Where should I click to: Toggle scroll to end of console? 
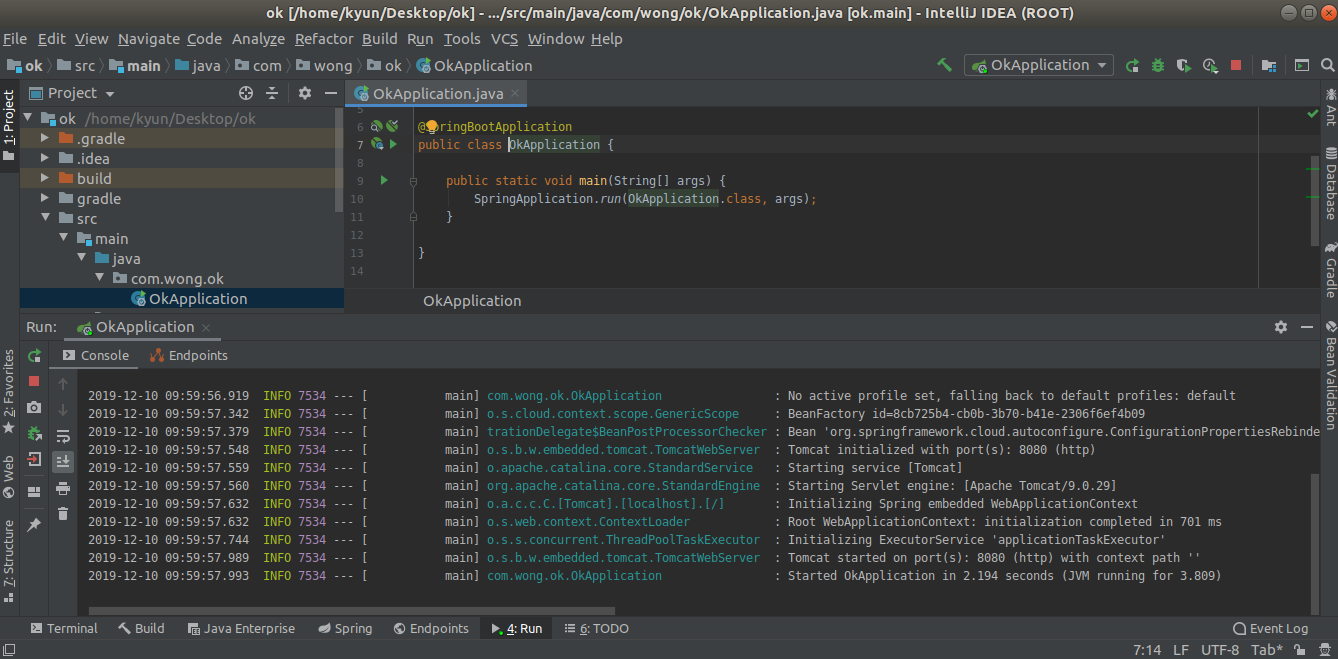tap(63, 461)
